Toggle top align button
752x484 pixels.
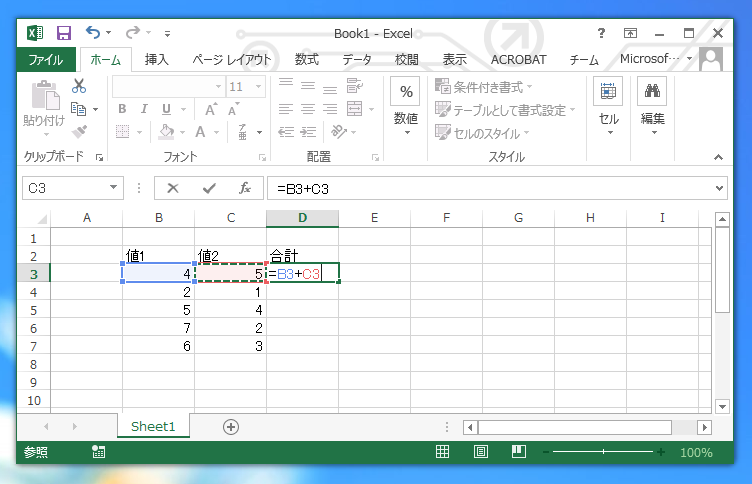coord(286,85)
